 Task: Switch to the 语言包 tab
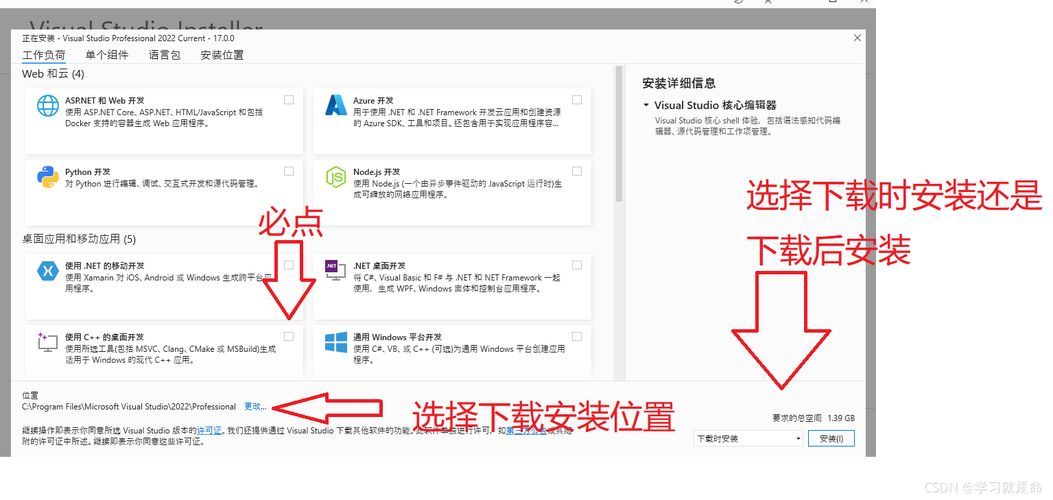point(165,55)
